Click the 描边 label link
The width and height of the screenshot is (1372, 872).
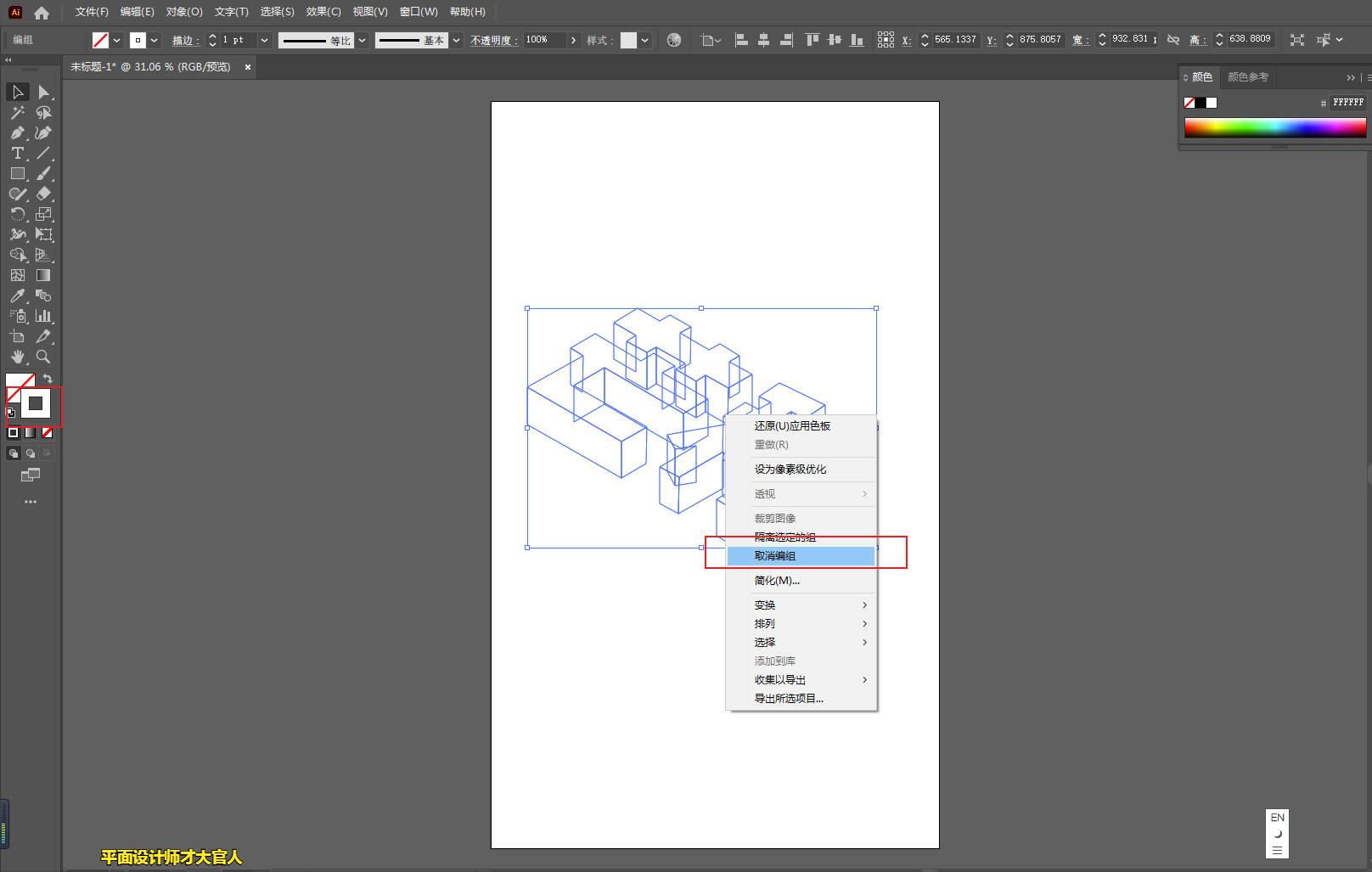pyautogui.click(x=185, y=40)
